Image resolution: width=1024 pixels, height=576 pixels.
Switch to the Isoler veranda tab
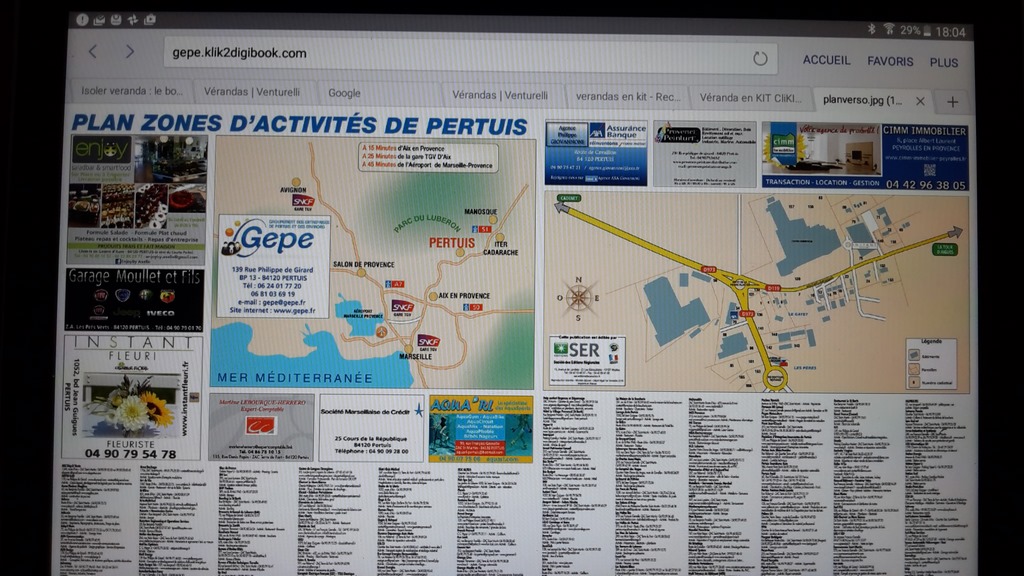[x=133, y=91]
